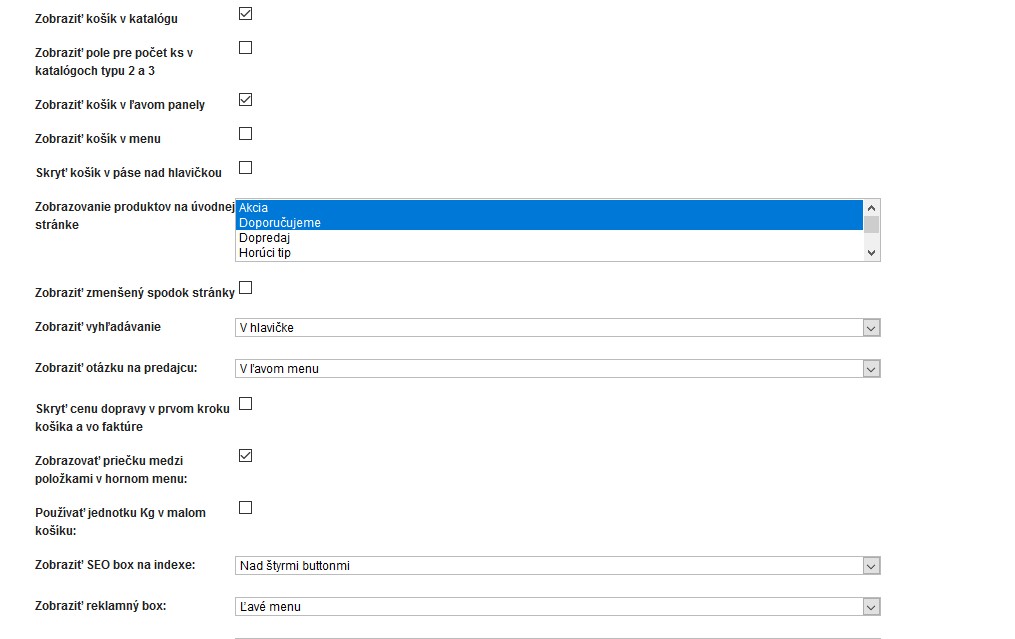Click the product listbox scrollbar thumb

[872, 224]
